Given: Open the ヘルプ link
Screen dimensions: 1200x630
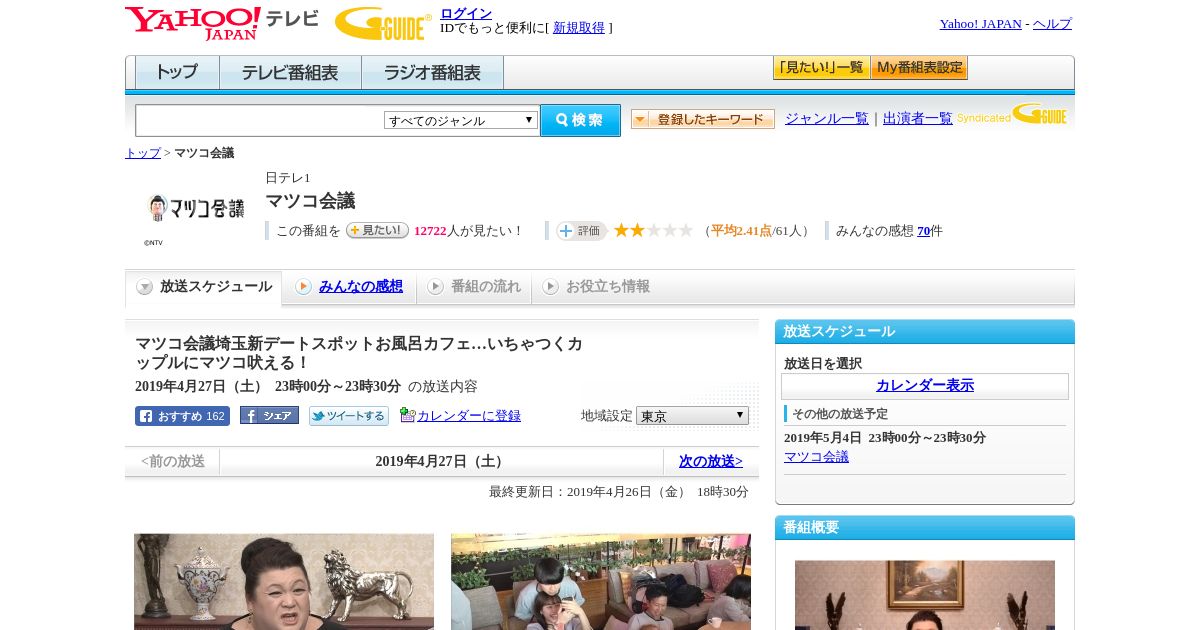Looking at the screenshot, I should [1052, 24].
